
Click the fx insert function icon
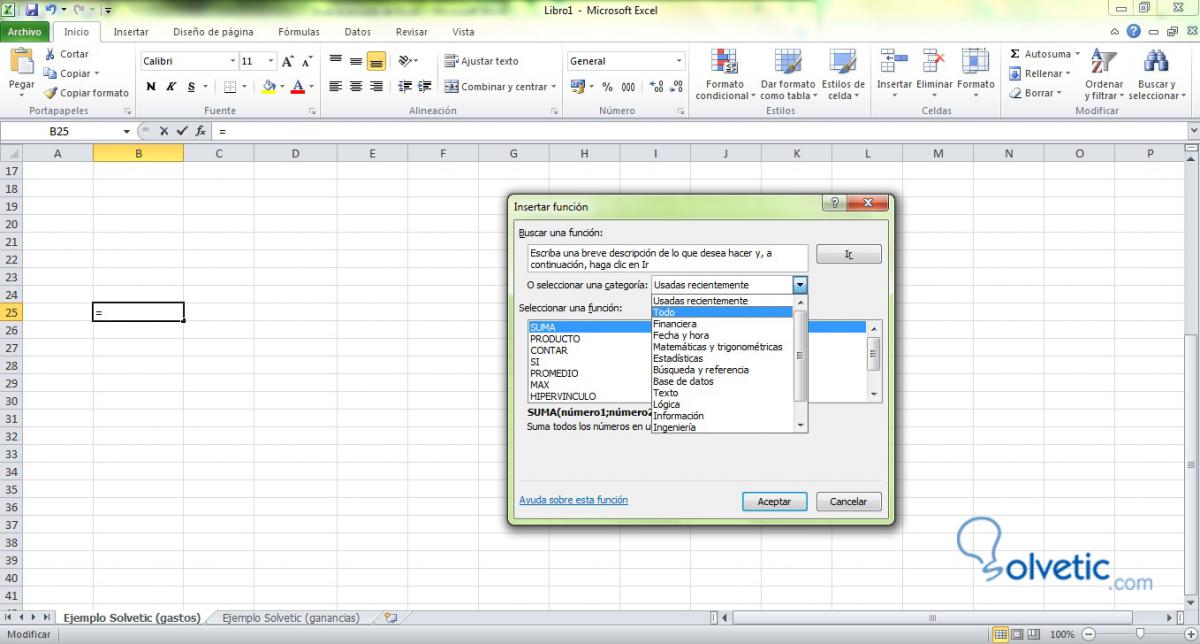tap(201, 131)
